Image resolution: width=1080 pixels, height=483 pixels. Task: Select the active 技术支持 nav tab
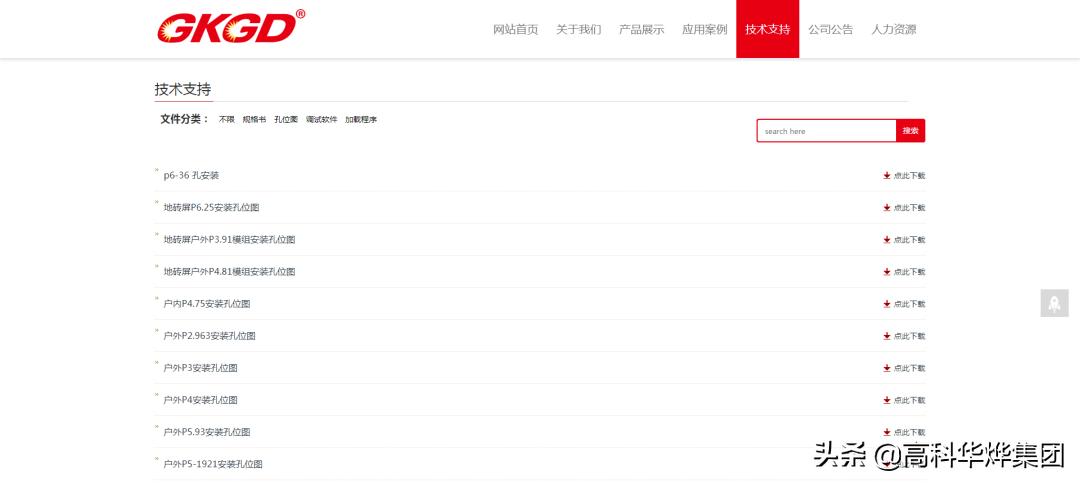click(767, 29)
